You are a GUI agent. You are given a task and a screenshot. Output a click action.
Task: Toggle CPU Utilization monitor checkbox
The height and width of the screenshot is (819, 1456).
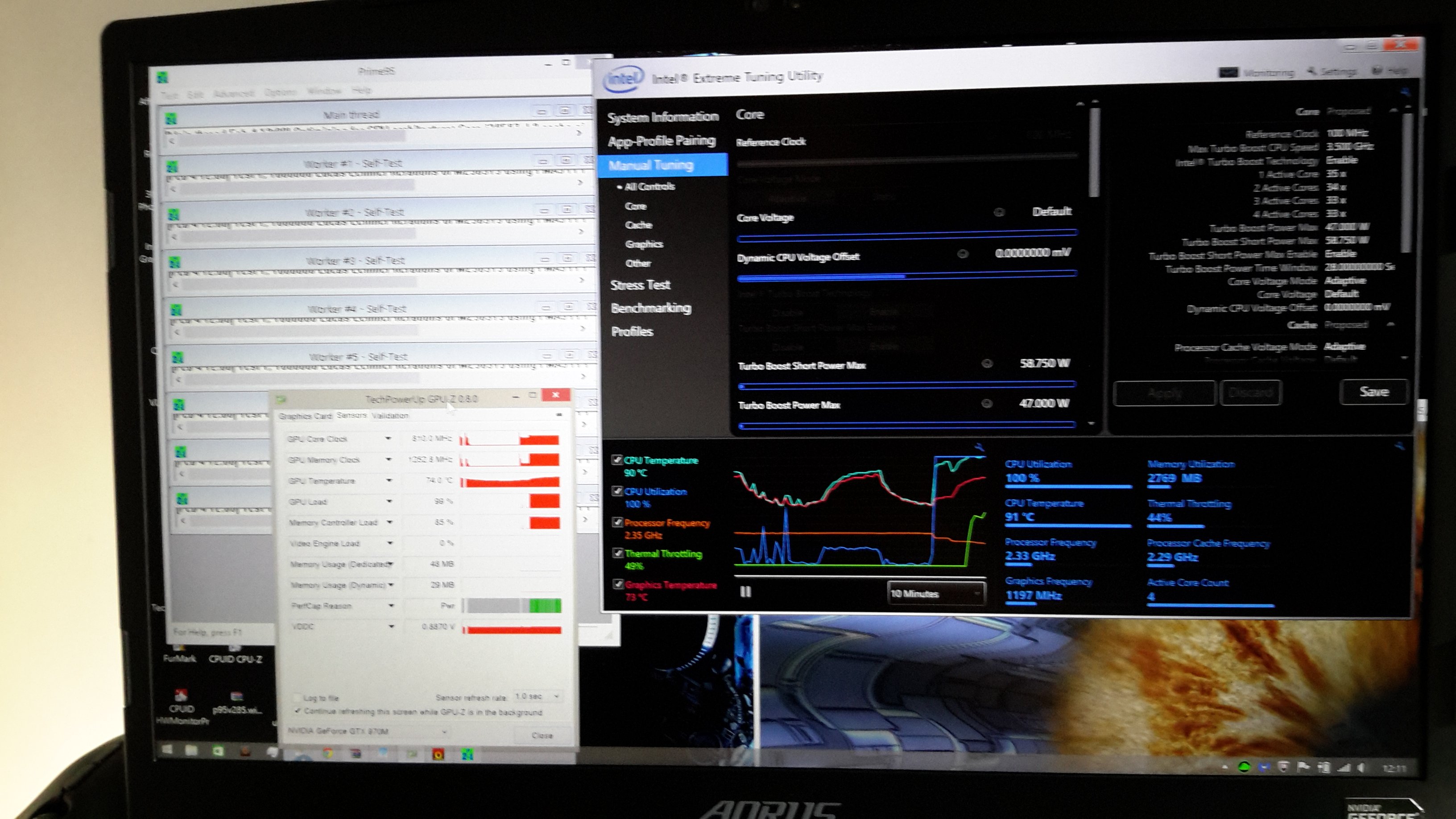click(x=617, y=491)
